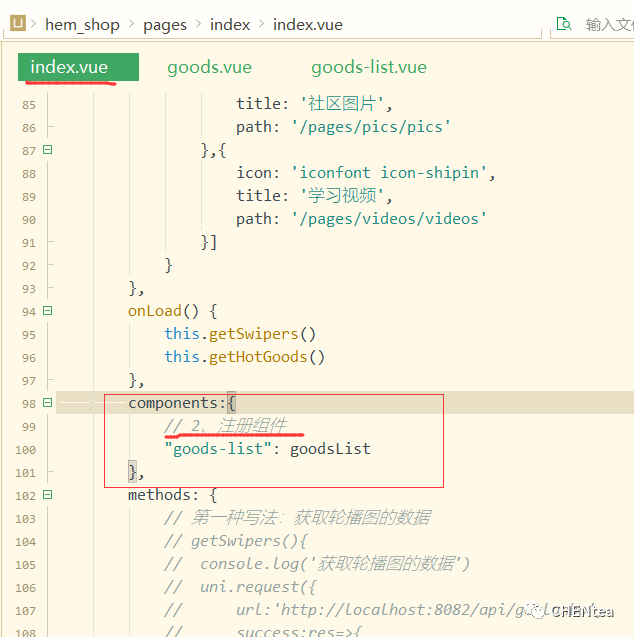The width and height of the screenshot is (634, 637).
Task: Focus the file search input box
Action: point(608,24)
